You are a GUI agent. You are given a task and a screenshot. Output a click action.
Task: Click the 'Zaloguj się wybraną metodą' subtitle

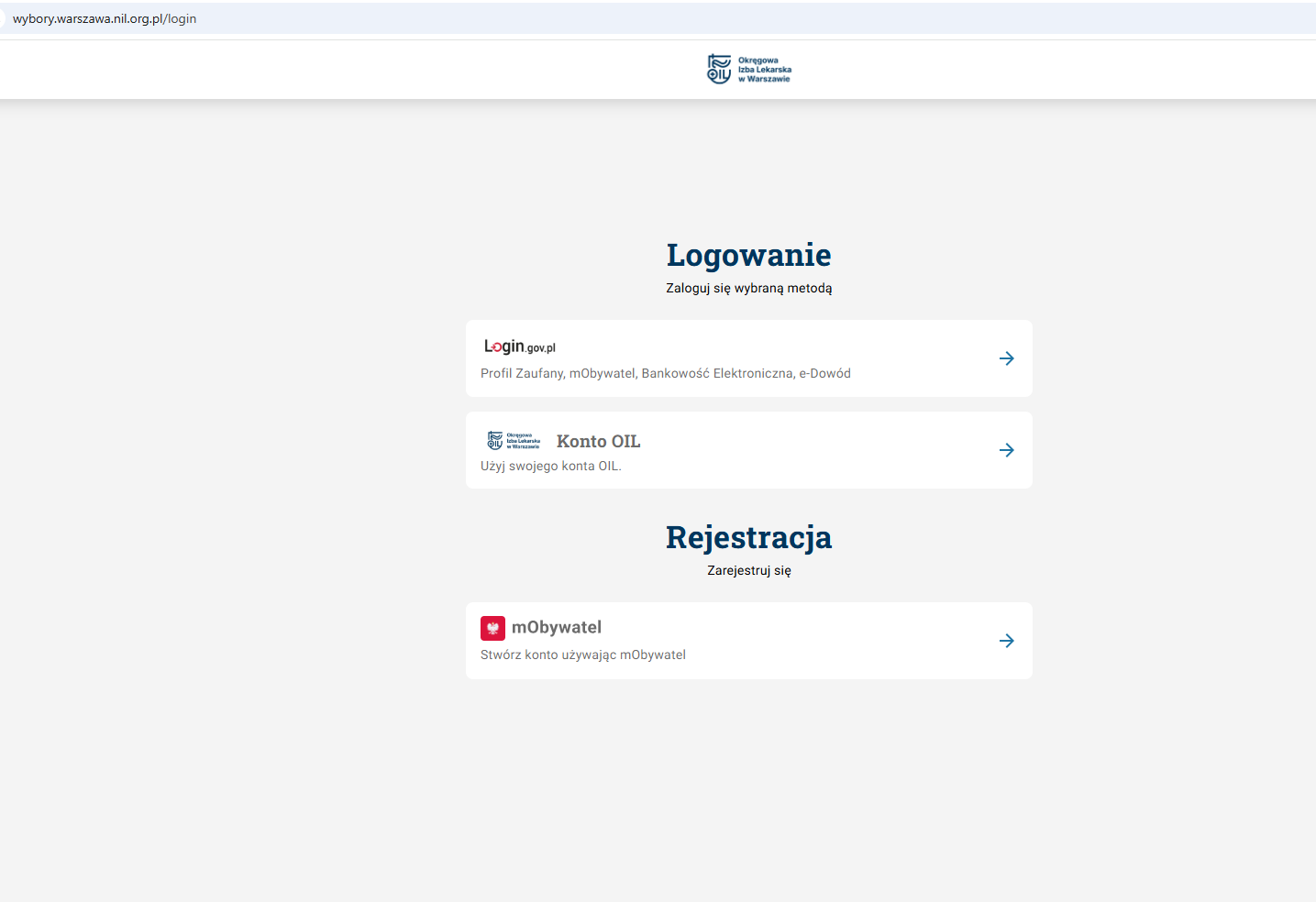tap(748, 288)
